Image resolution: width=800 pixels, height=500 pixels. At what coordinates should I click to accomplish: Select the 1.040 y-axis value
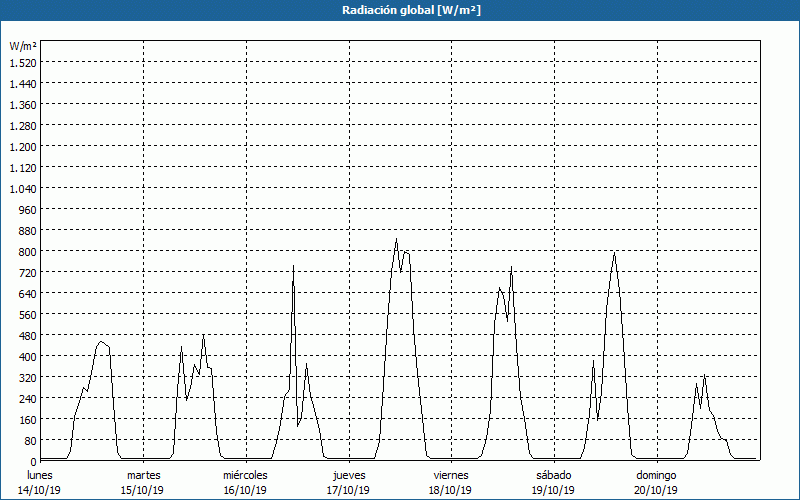[x=23, y=188]
